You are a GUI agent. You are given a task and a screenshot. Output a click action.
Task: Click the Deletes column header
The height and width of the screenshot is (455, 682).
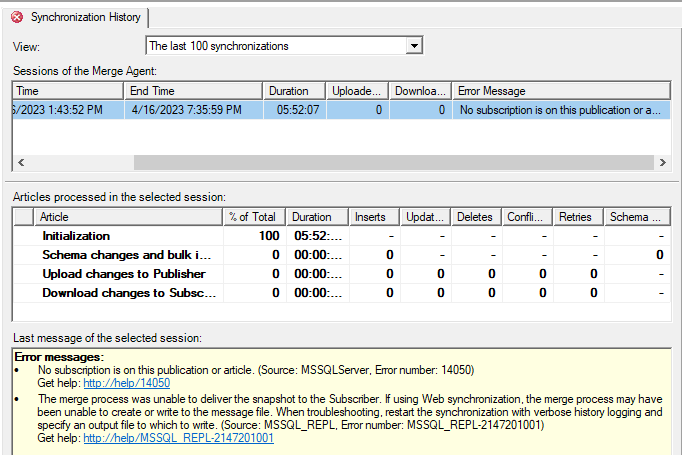[476, 217]
